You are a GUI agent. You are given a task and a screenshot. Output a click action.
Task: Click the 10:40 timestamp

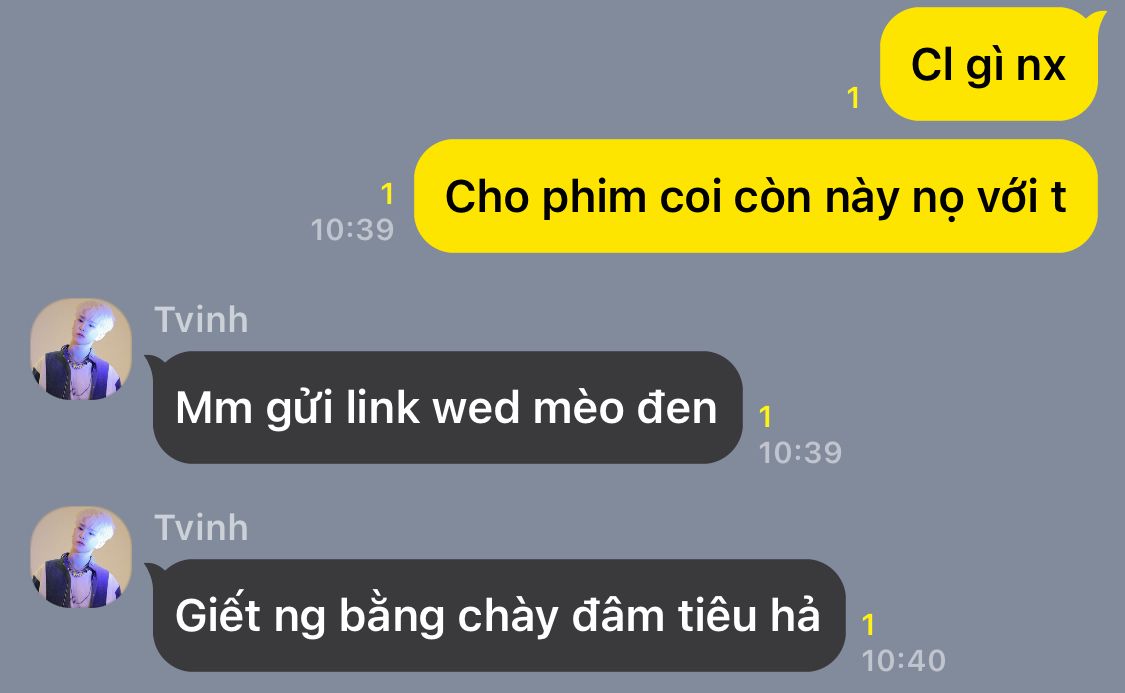click(903, 661)
